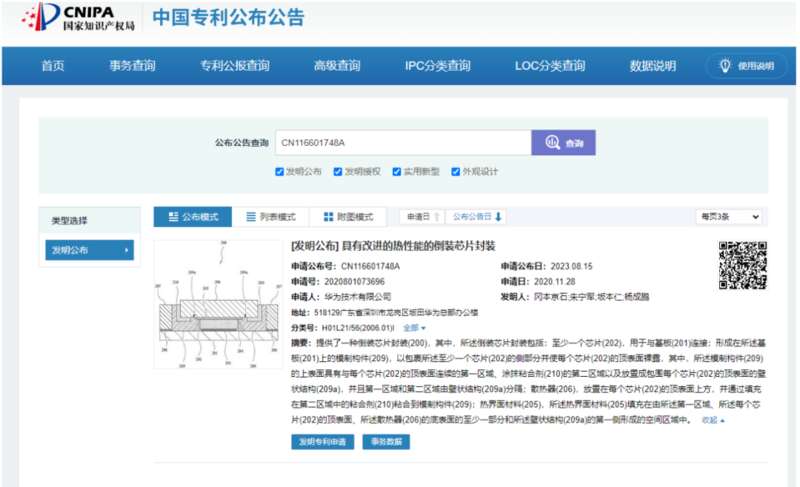Switch to 列表模式 list view icon
The image size is (800, 487).
(251, 217)
